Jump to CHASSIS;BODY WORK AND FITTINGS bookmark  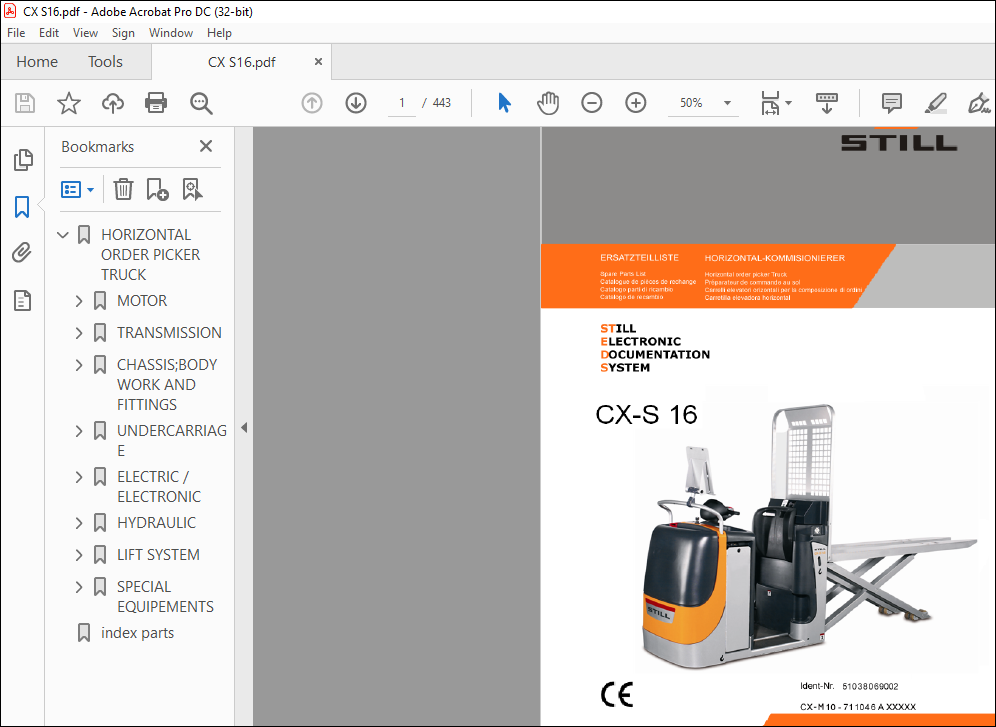click(x=167, y=385)
